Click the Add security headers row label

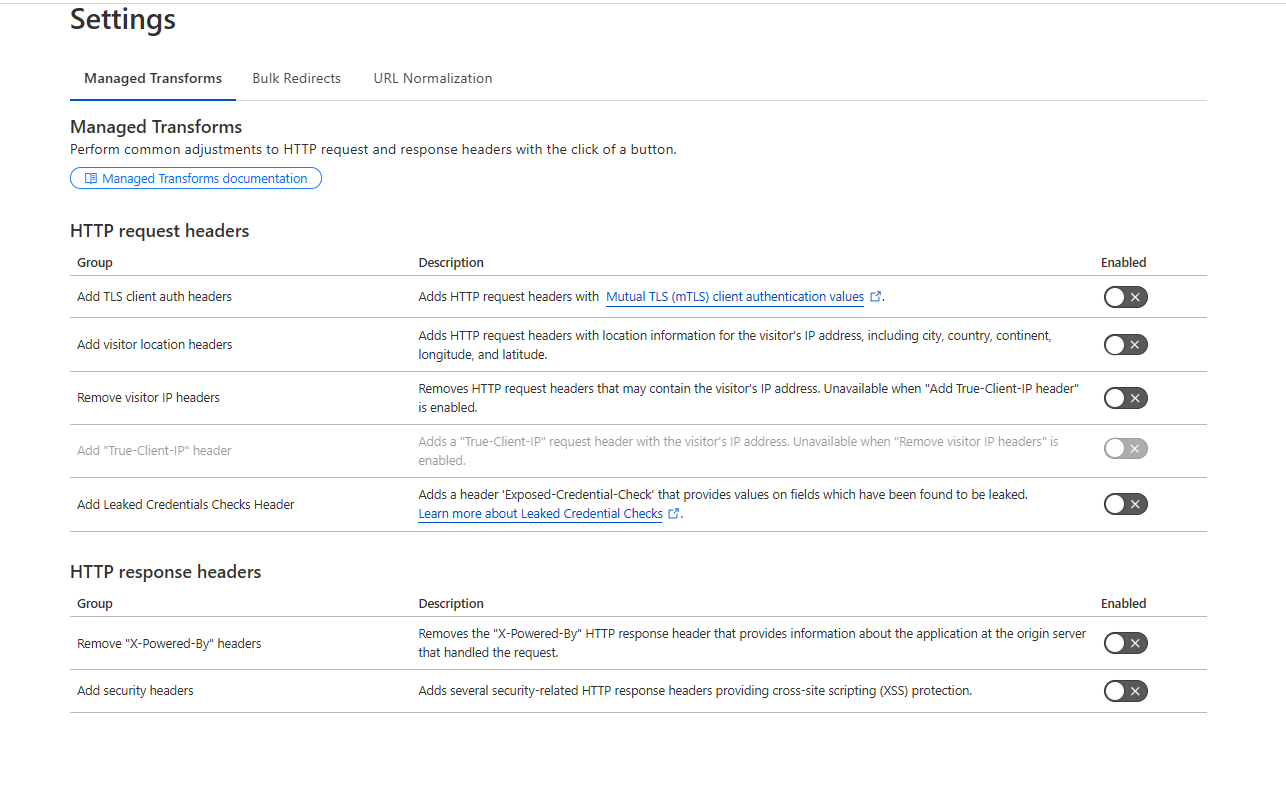point(135,691)
